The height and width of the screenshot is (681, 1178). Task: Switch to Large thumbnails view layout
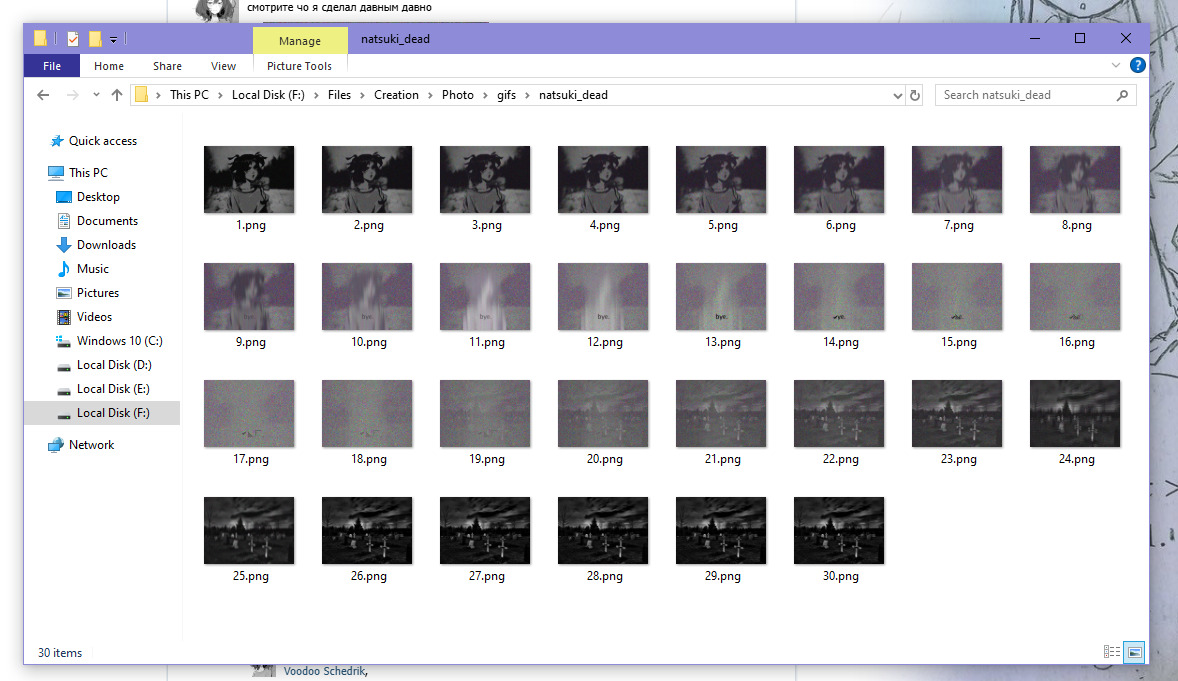[x=1134, y=652]
